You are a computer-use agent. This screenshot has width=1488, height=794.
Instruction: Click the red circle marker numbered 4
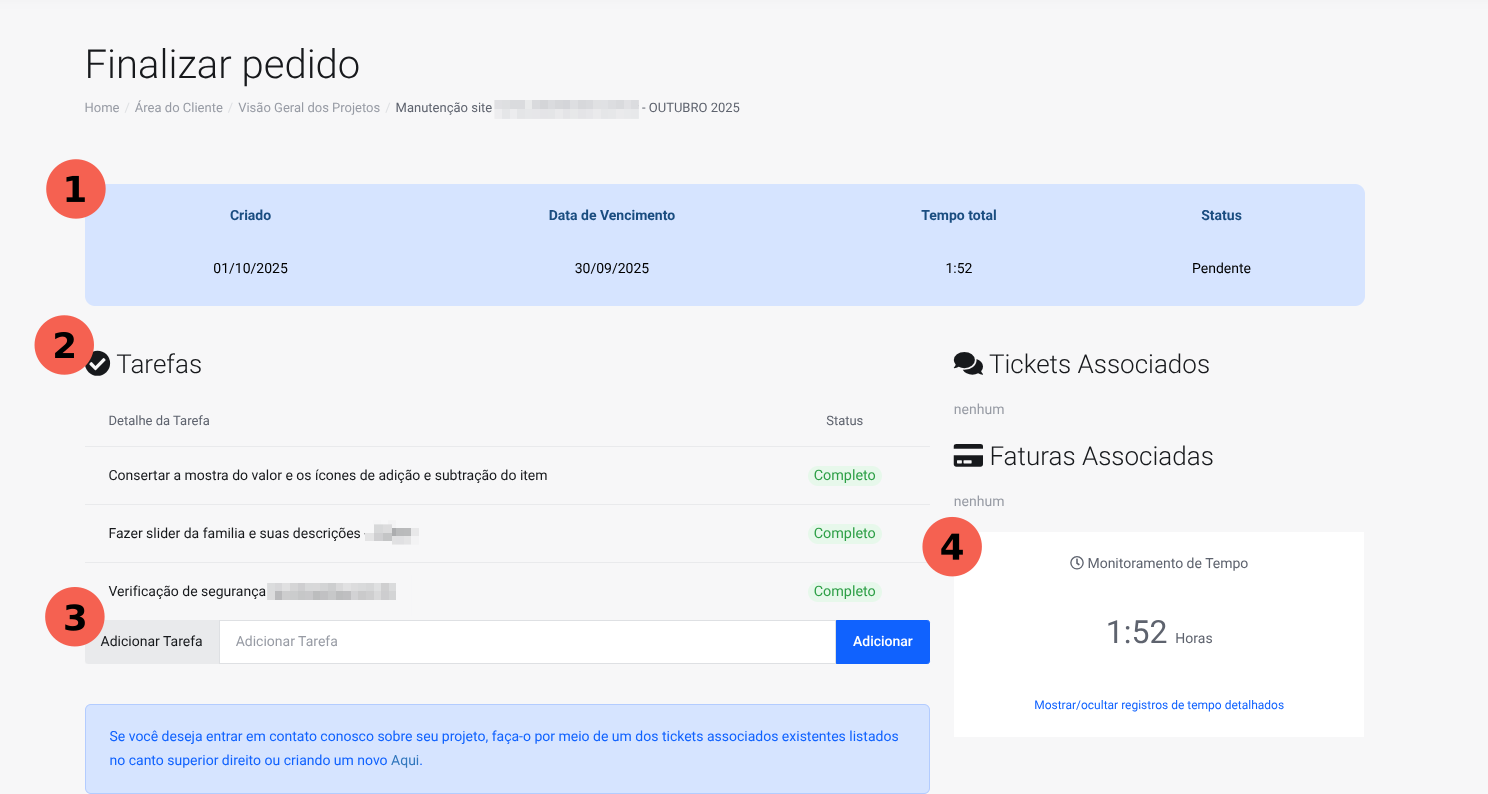coord(952,547)
